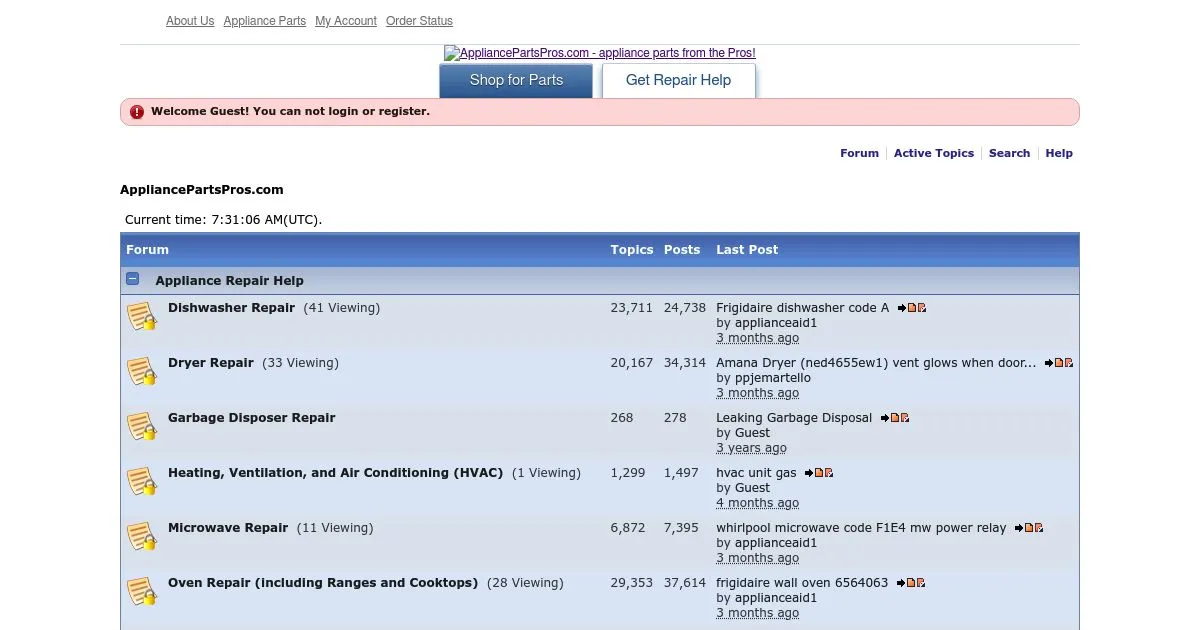
Task: Open Oven Repair (including Ranges and Cooktops) forum
Action: (x=323, y=583)
